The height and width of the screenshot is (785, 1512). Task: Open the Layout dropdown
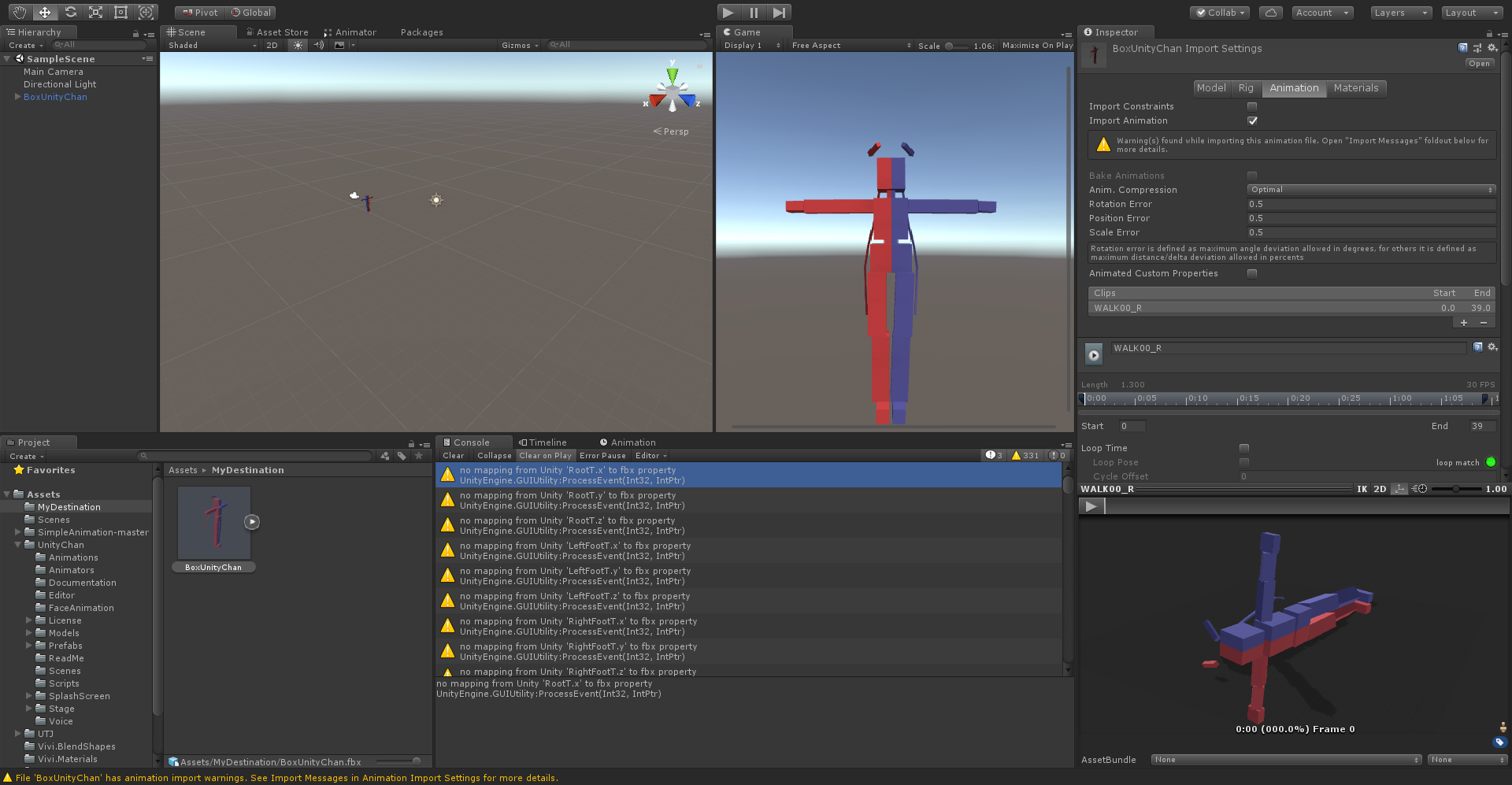click(x=1472, y=13)
